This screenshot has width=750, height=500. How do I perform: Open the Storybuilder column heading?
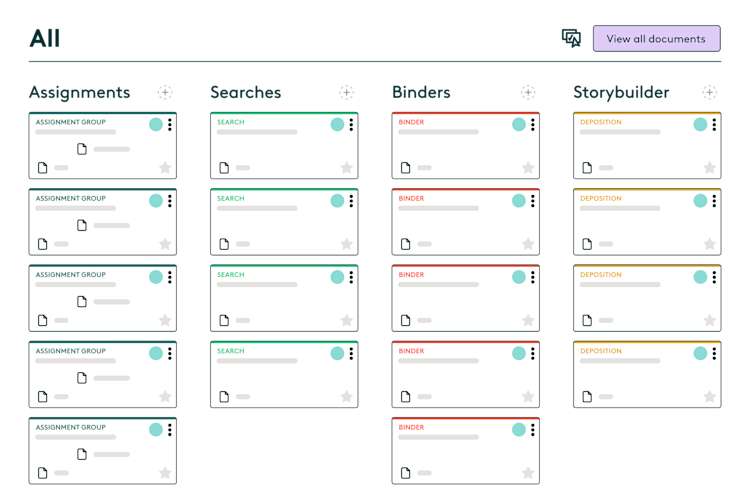click(x=621, y=93)
